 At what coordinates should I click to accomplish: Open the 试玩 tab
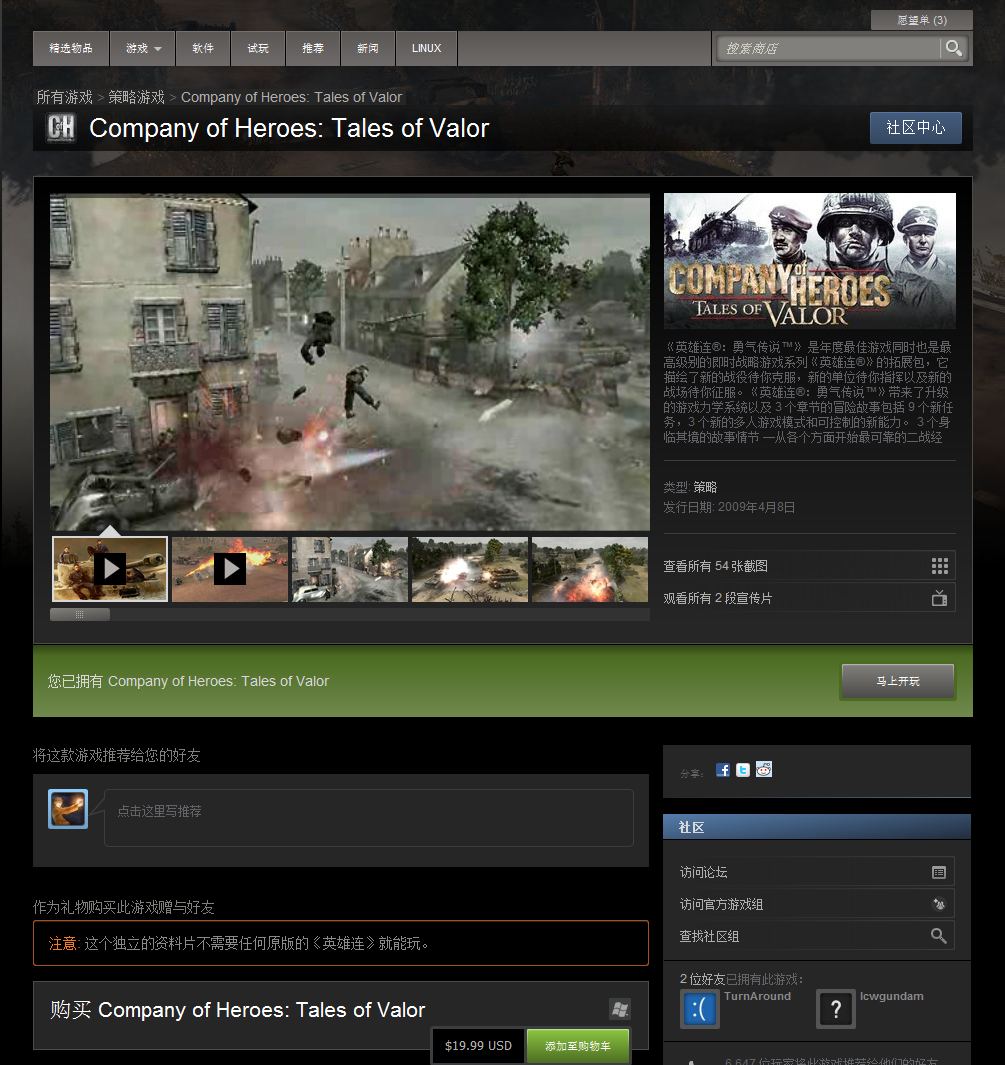(x=258, y=48)
